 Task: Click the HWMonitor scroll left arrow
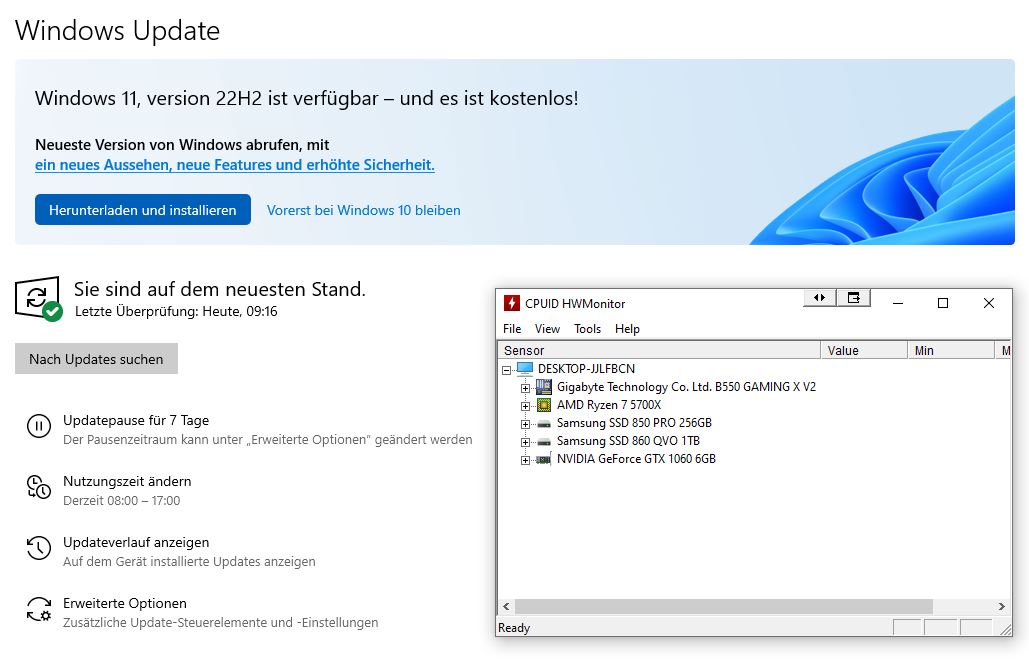[x=506, y=606]
